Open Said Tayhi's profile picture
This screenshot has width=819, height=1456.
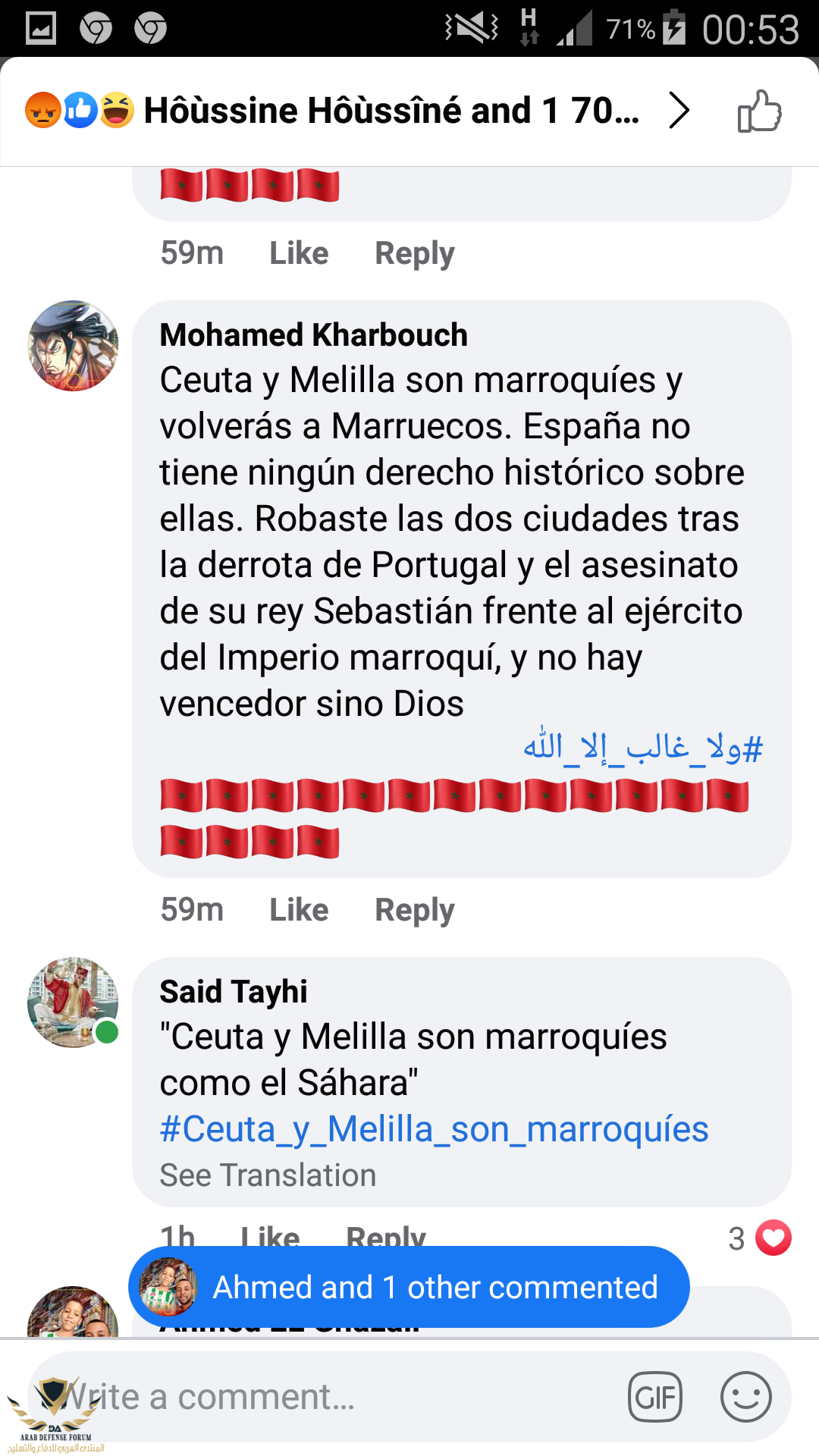[x=73, y=1003]
